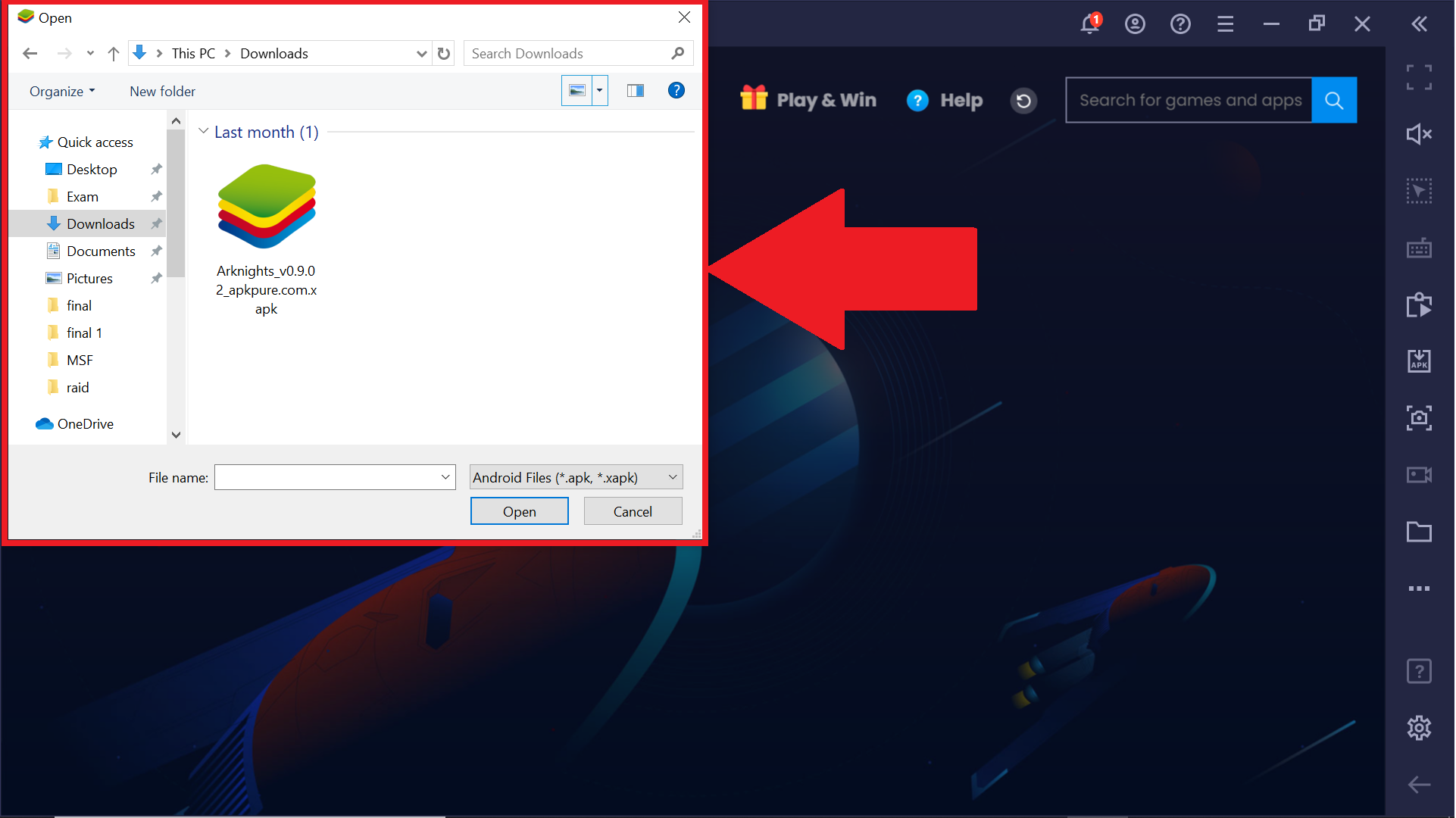Image resolution: width=1456 pixels, height=818 pixels.
Task: Toggle large icons view in toolbar
Action: click(577, 91)
